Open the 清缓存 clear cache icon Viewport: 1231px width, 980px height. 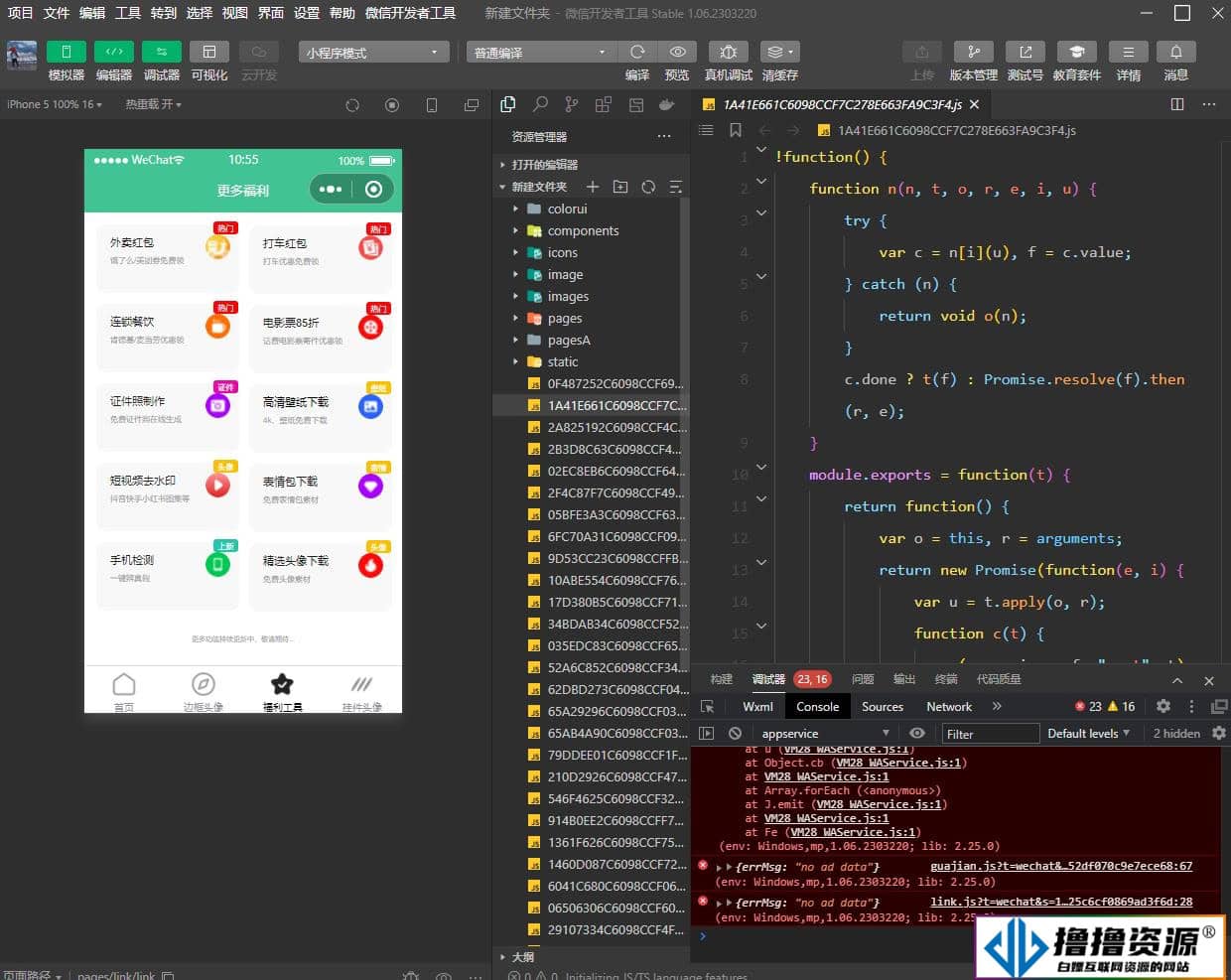pyautogui.click(x=779, y=52)
